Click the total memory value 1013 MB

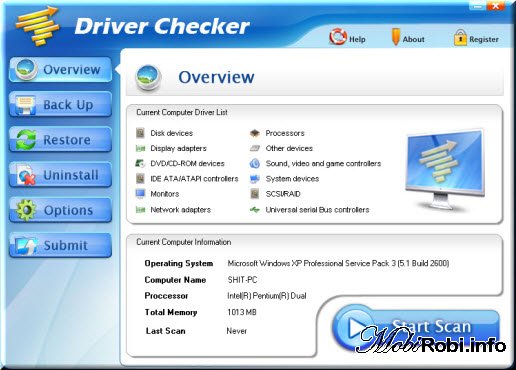tap(242, 312)
